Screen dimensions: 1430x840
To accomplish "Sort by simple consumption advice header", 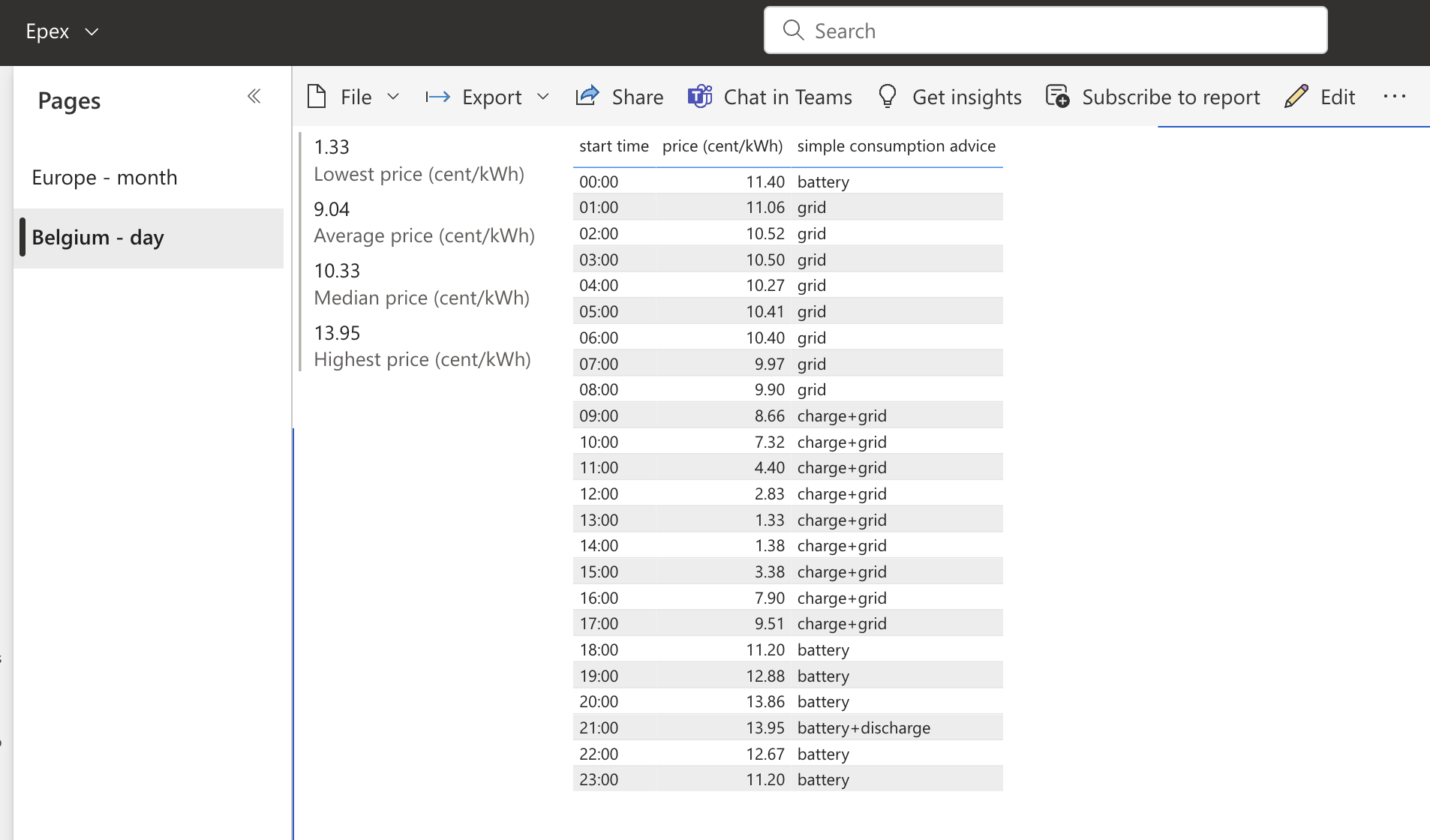I will (896, 146).
